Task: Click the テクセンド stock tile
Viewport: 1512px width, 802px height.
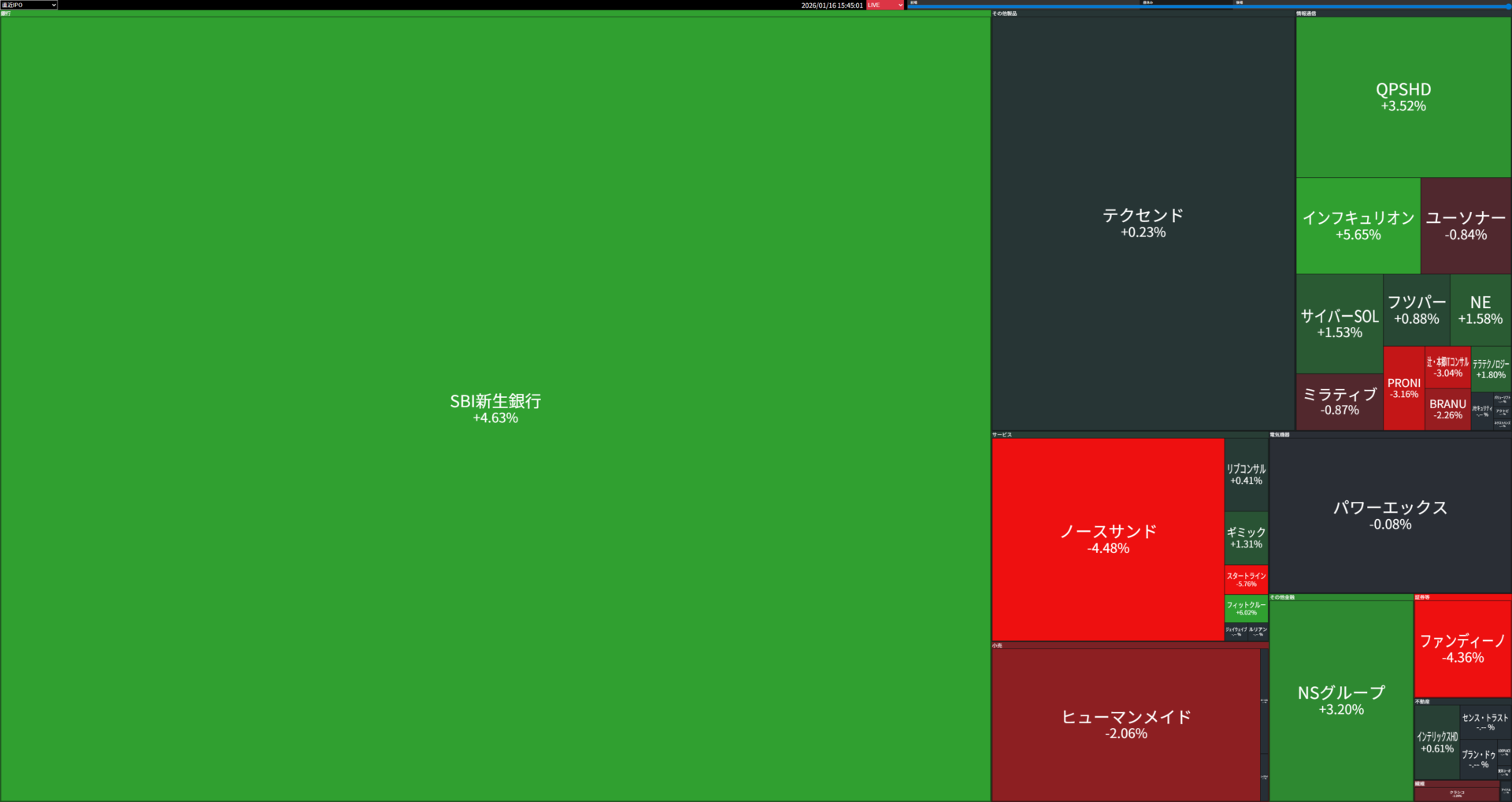Action: pyautogui.click(x=1143, y=223)
